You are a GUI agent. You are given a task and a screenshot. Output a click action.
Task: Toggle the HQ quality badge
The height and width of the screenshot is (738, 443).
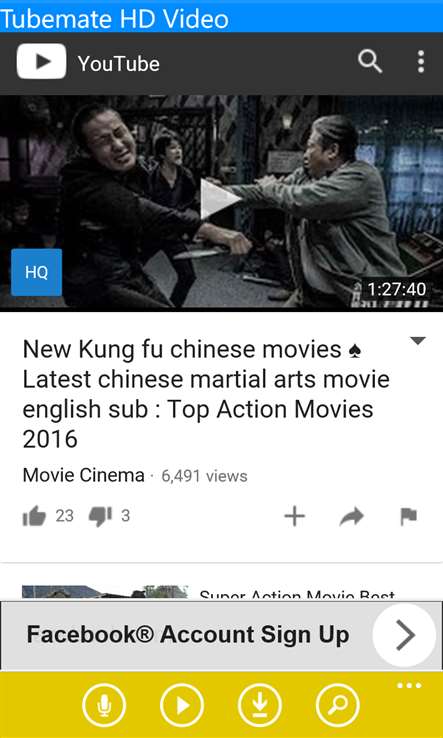(x=36, y=273)
